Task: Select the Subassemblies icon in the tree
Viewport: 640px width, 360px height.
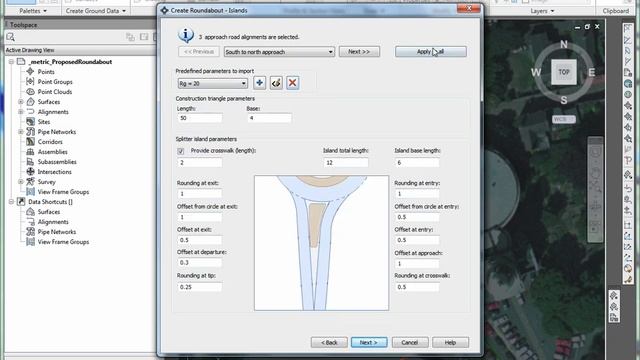Action: (x=30, y=162)
